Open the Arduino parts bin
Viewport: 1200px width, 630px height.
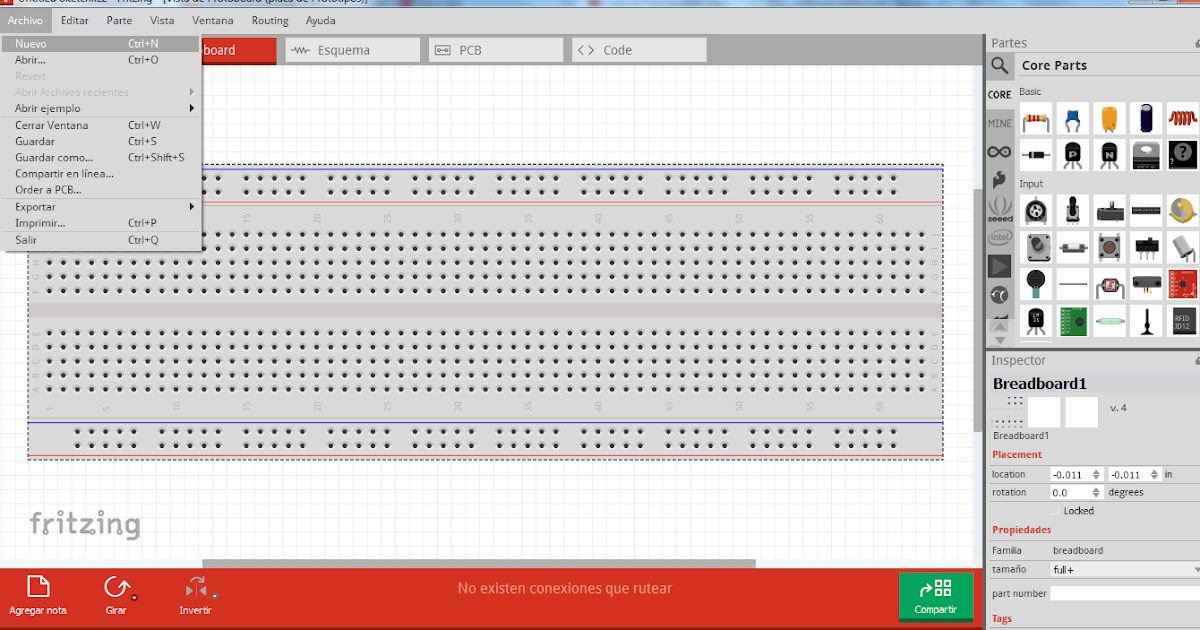point(1000,152)
